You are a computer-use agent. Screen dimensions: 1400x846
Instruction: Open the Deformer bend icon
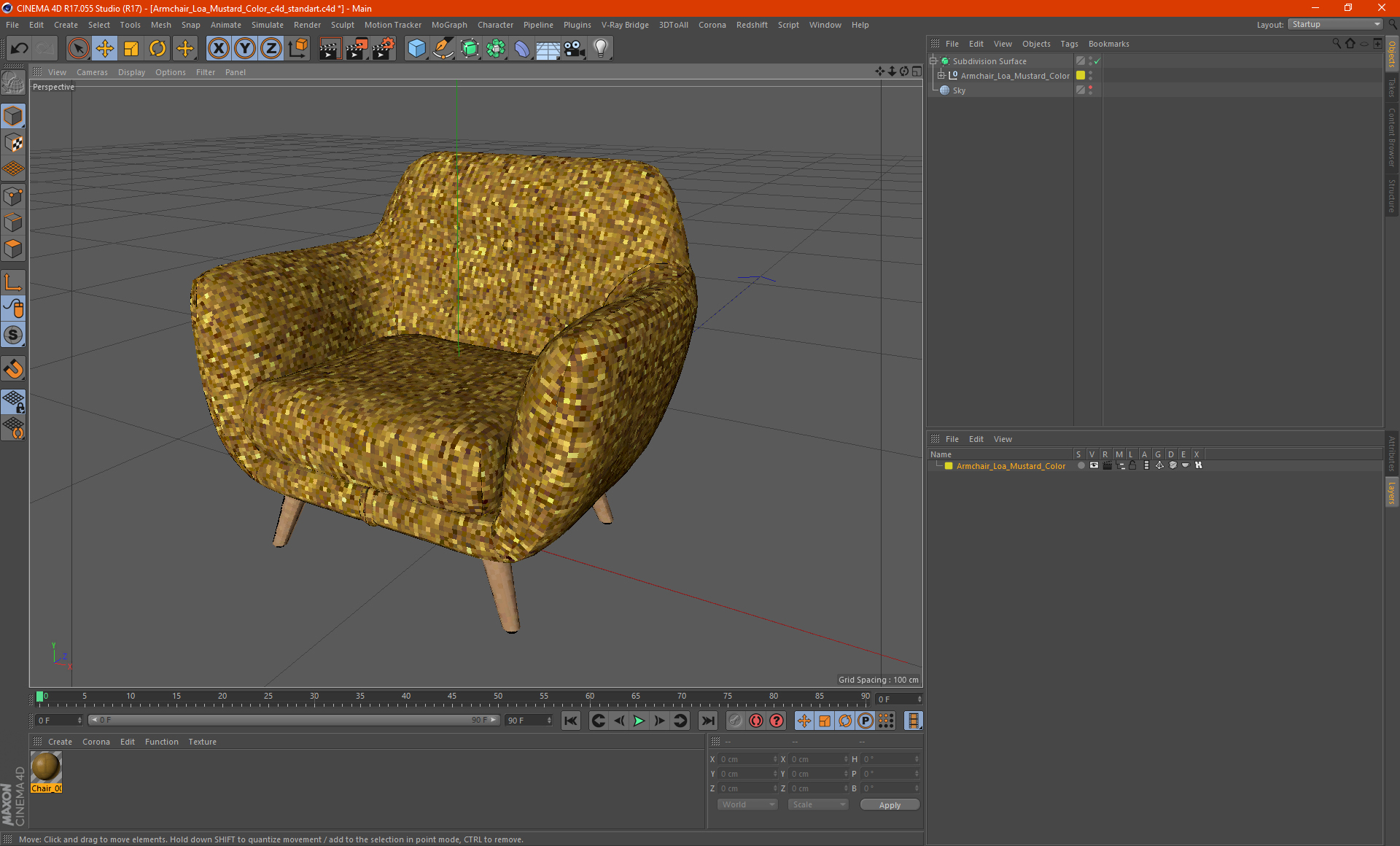tap(522, 49)
